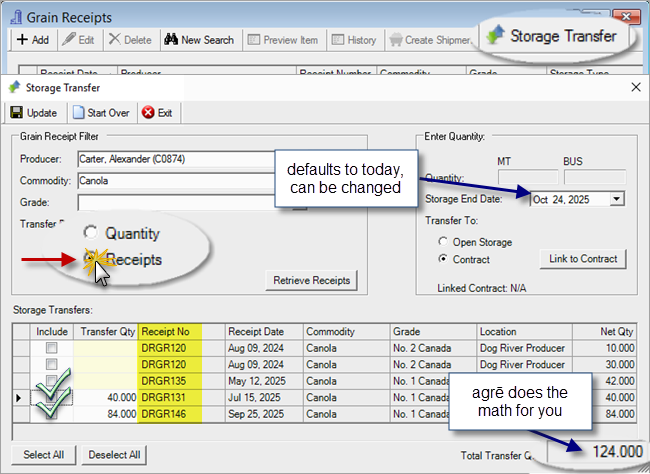Open History in Grain Receipts toolbar
Screen dimensions: 650x474
[x=354, y=40]
